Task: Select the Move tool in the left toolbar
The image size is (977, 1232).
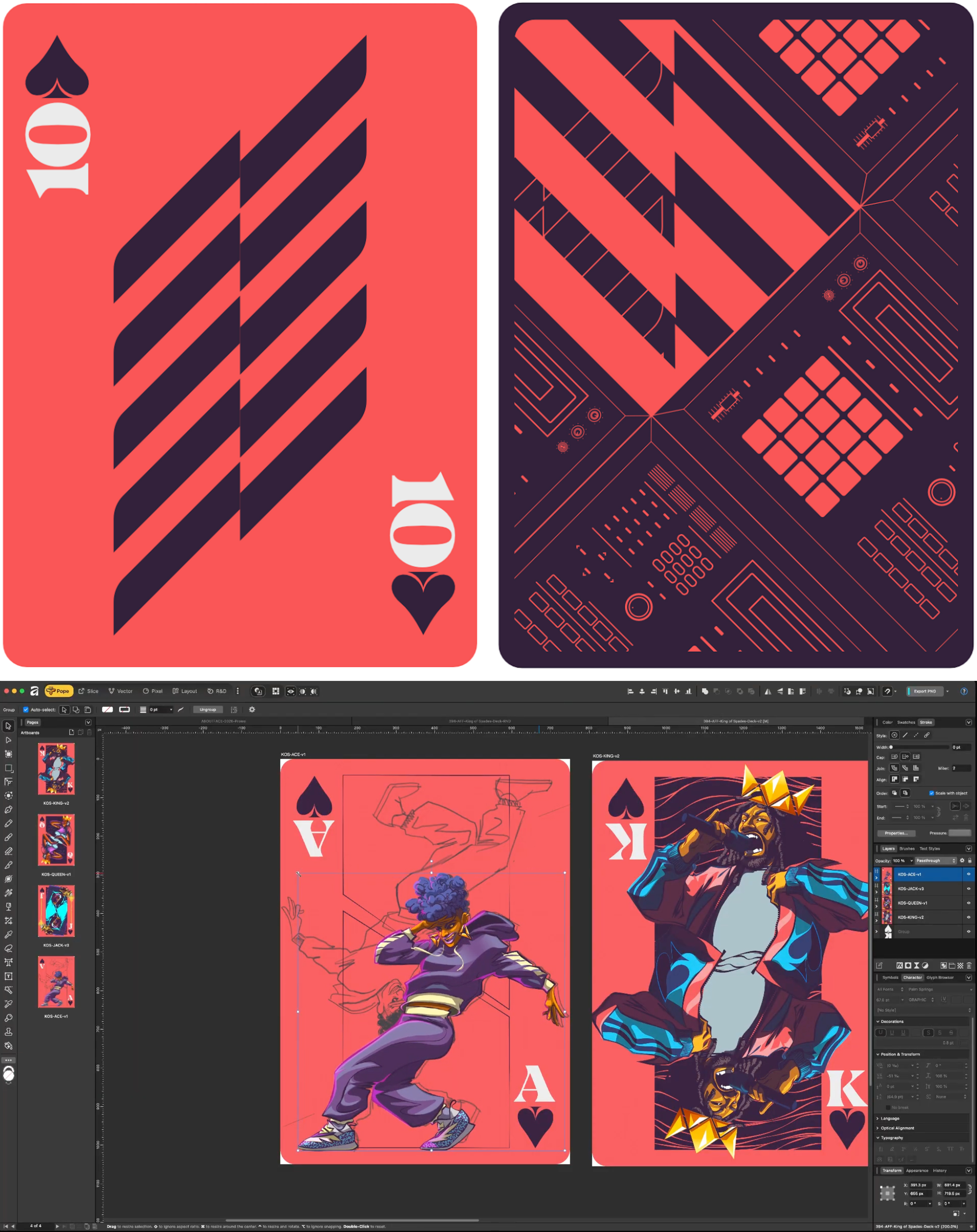Action: (x=8, y=726)
